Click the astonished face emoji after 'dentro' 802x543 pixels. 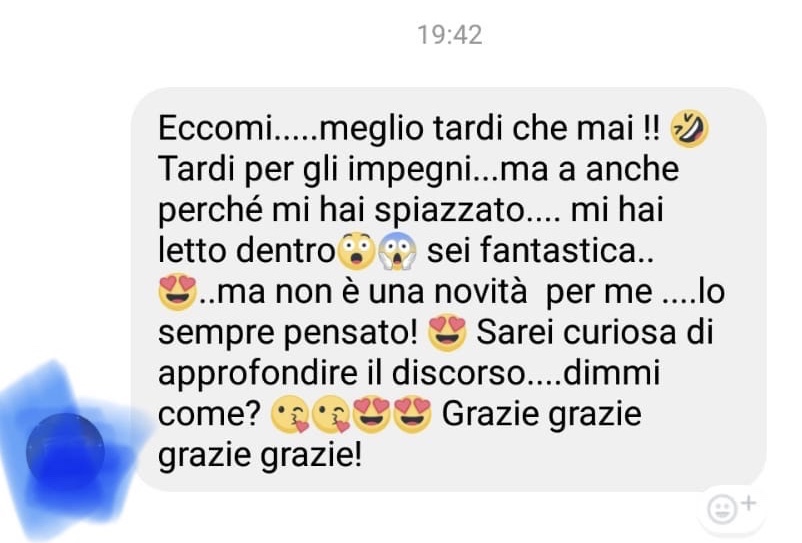pyautogui.click(x=357, y=251)
